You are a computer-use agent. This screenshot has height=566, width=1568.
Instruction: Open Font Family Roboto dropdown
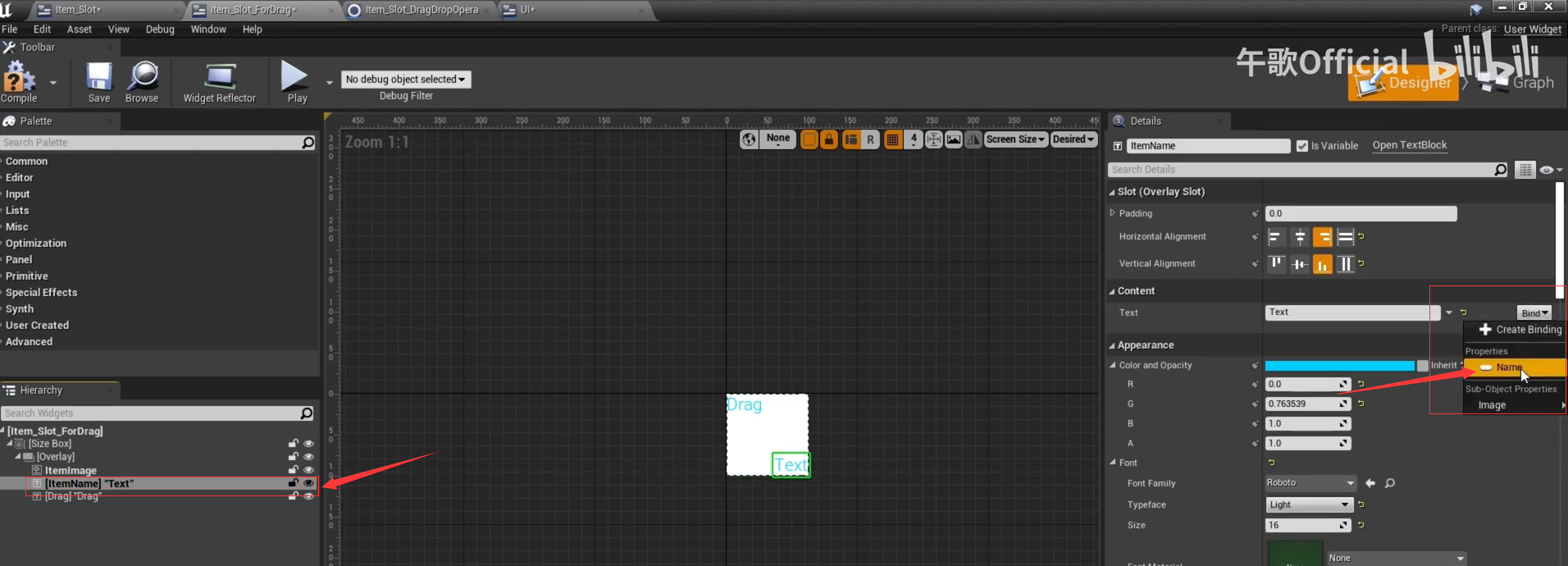(1311, 483)
